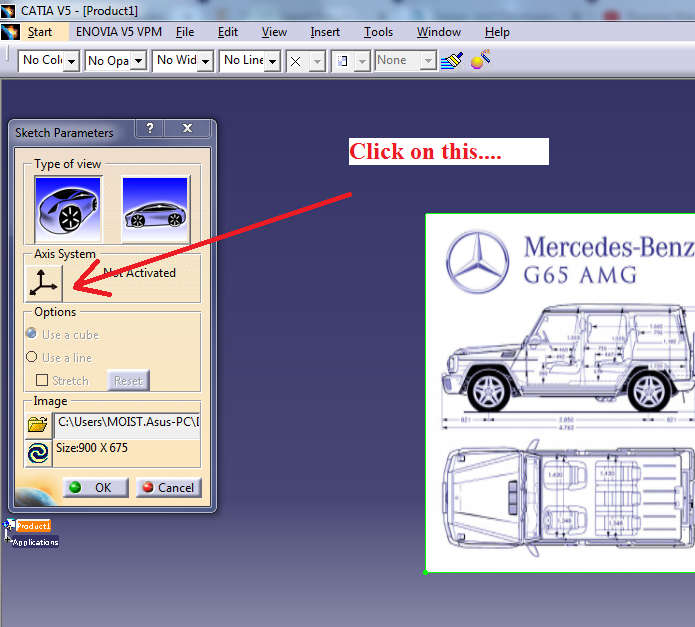Image resolution: width=695 pixels, height=627 pixels.
Task: Open the image file browse folder icon
Action: (x=38, y=424)
